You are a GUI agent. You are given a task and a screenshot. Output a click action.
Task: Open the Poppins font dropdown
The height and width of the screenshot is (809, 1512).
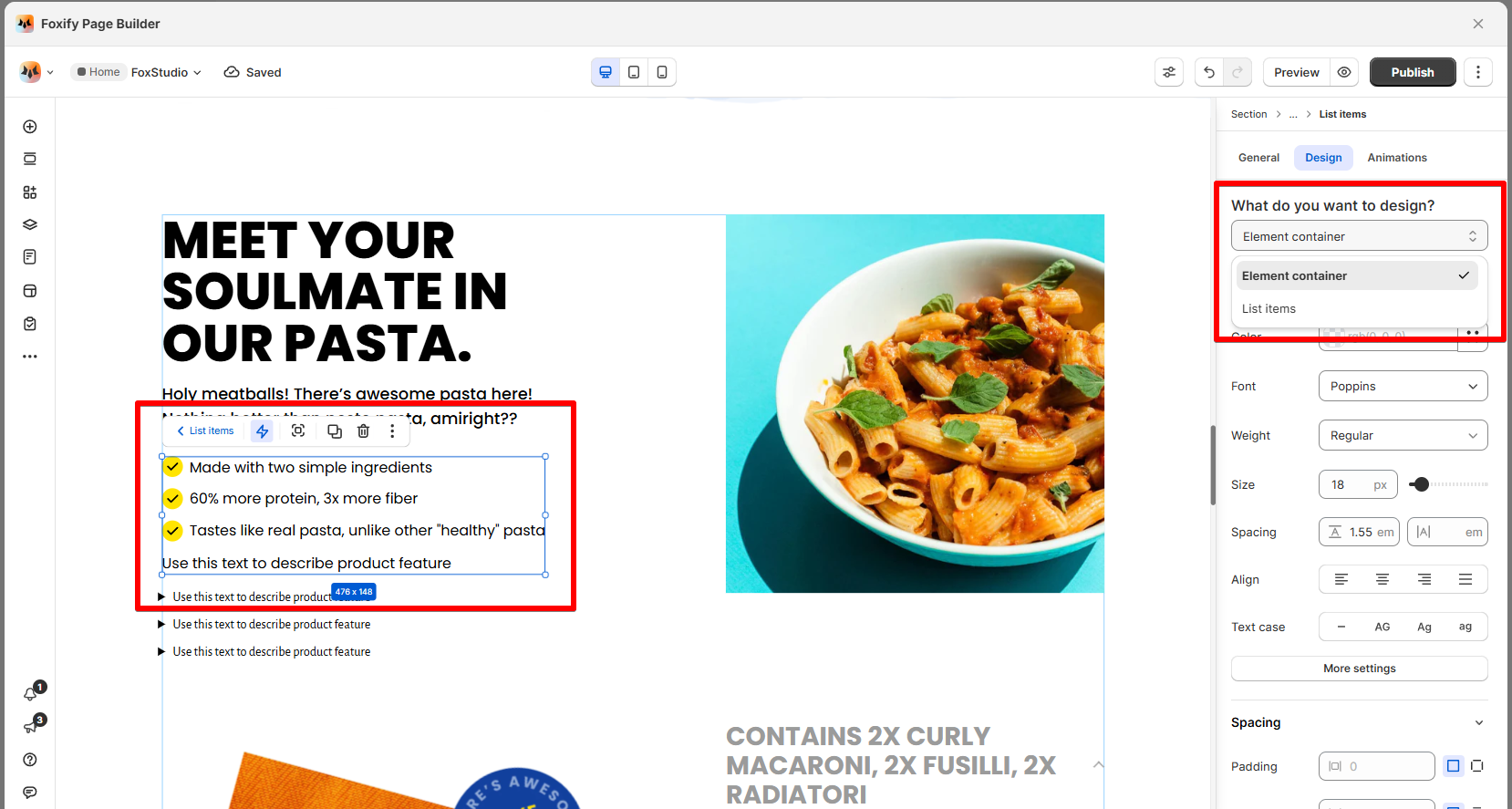(x=1403, y=386)
